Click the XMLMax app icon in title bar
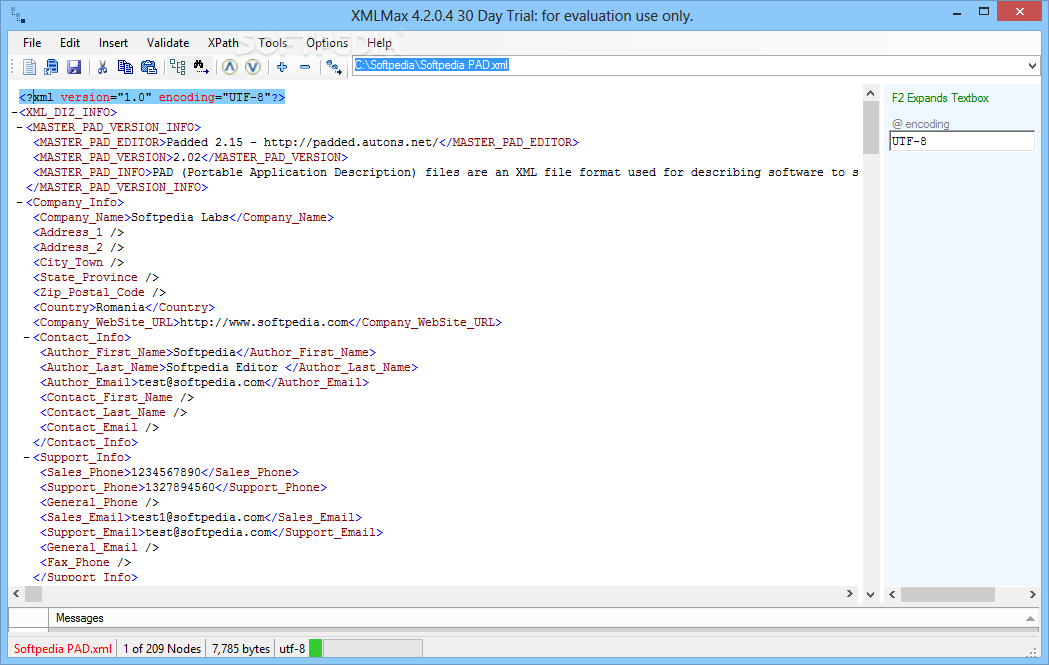 pos(18,16)
